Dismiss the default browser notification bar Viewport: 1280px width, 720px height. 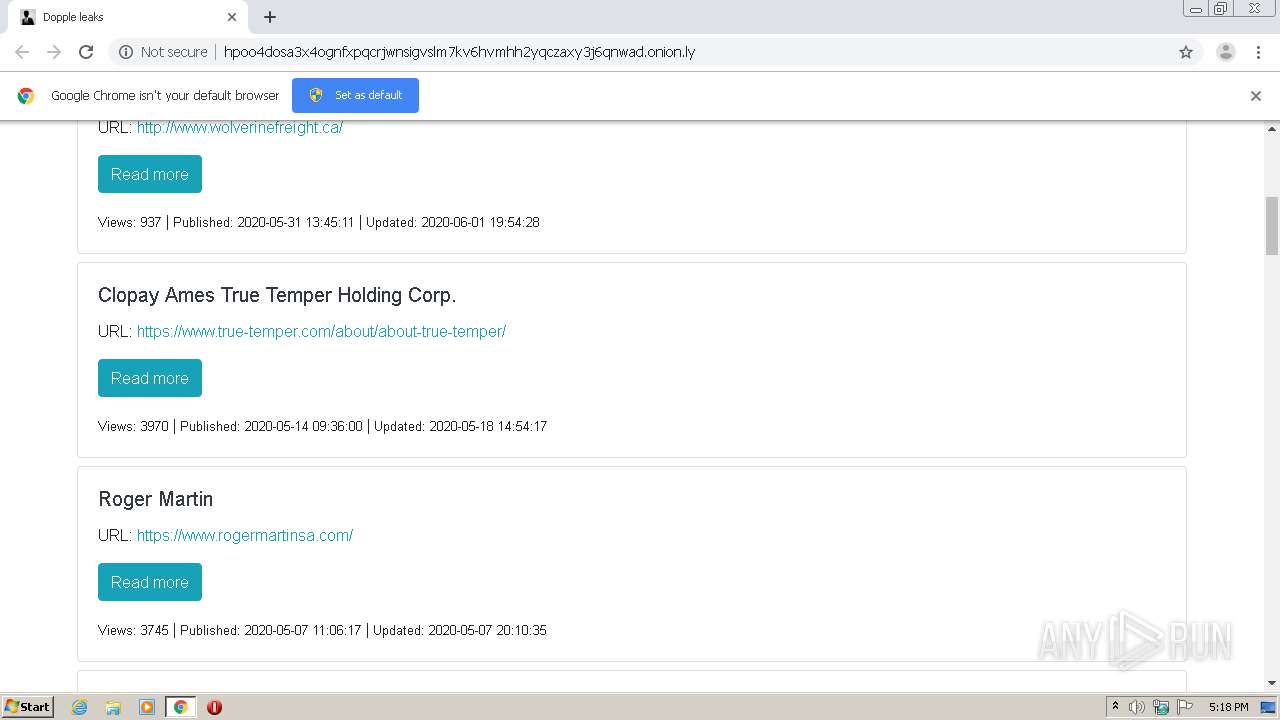(1256, 96)
